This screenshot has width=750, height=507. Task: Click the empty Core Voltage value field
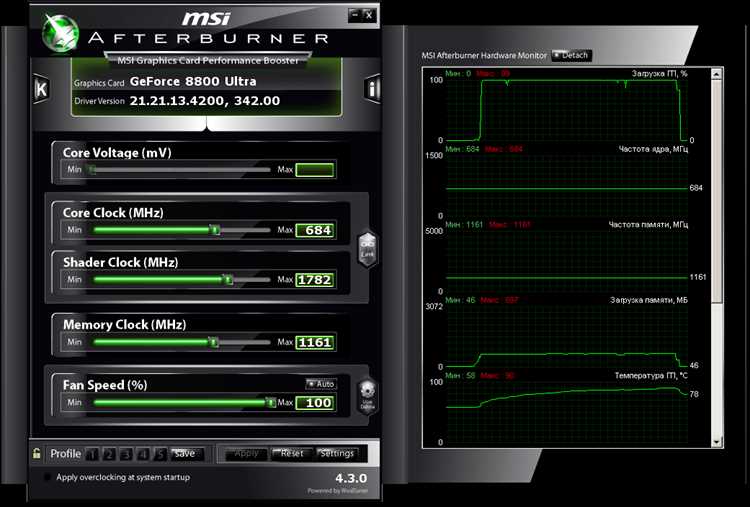pyautogui.click(x=315, y=170)
